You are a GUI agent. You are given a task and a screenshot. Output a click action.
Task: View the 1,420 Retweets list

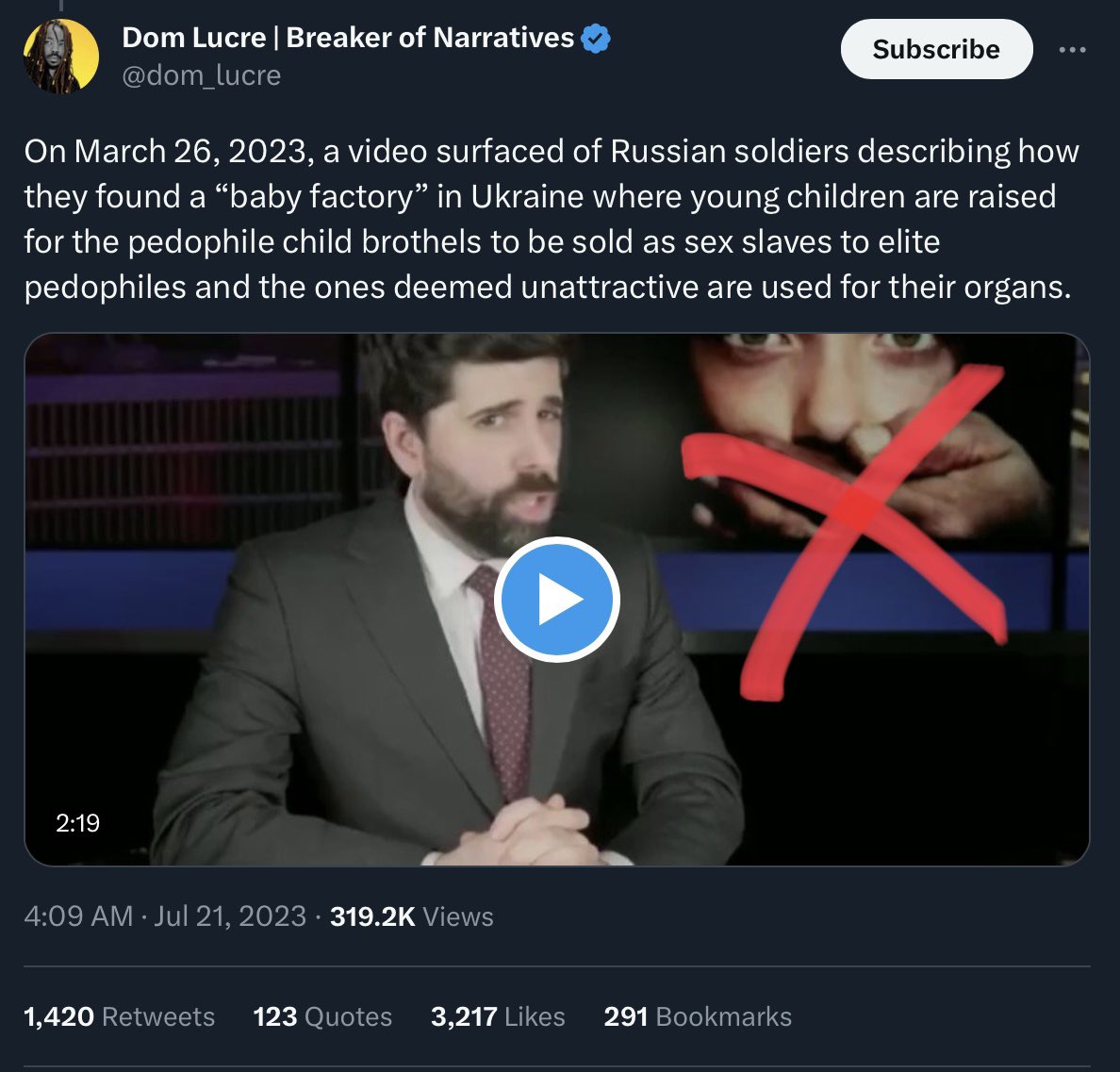(x=119, y=1016)
